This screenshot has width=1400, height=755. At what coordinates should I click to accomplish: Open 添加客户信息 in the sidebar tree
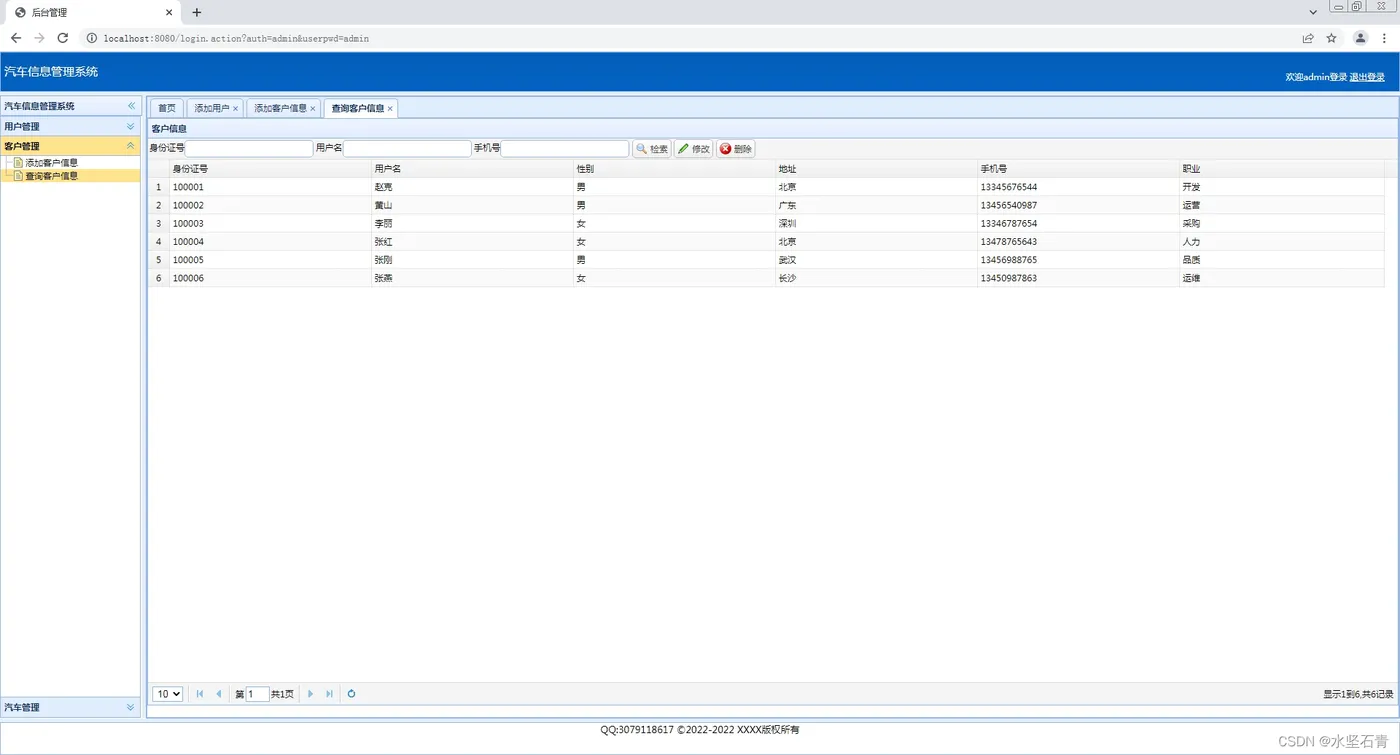tap(51, 162)
